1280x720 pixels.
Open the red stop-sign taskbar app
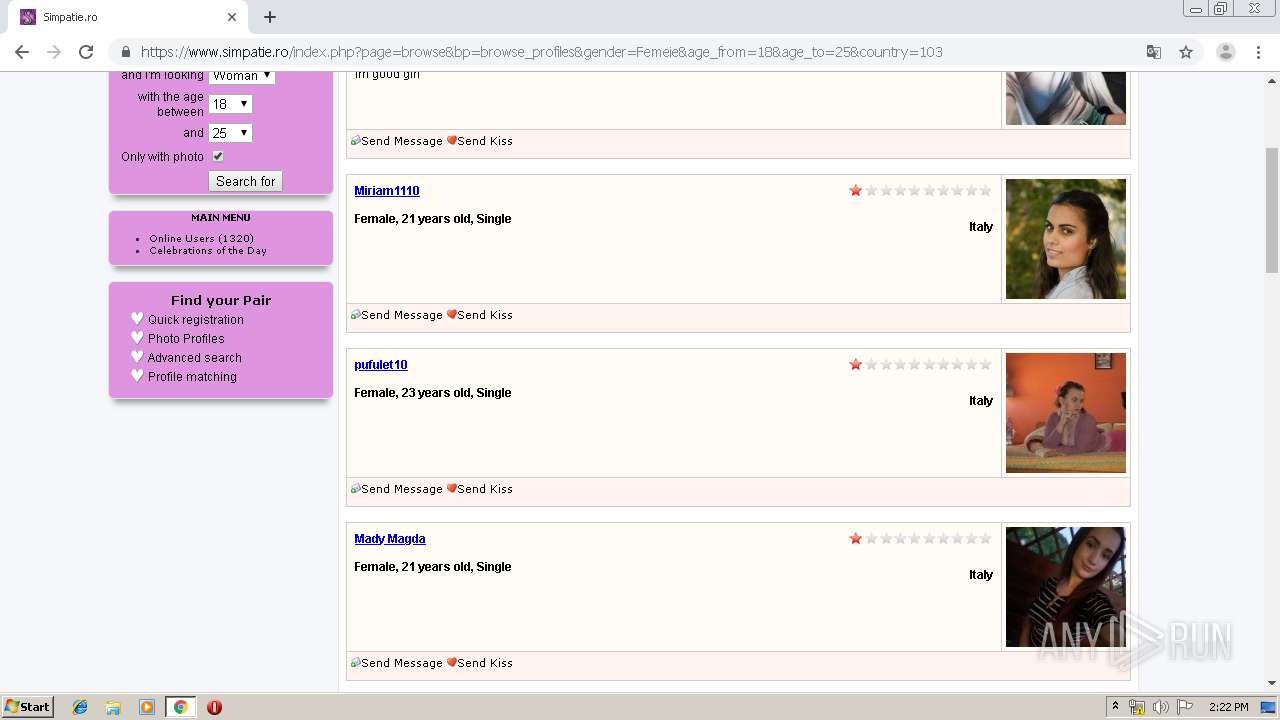click(214, 707)
